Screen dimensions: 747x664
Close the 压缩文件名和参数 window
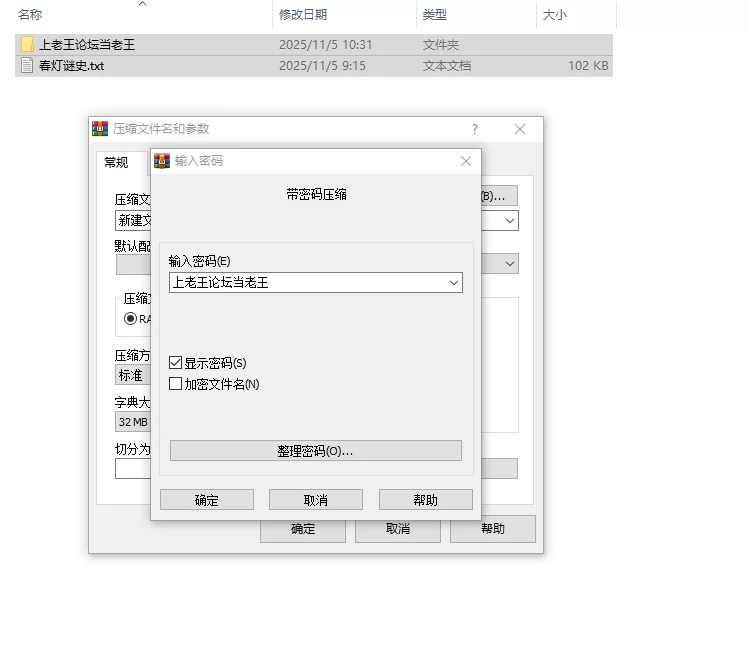(x=520, y=129)
